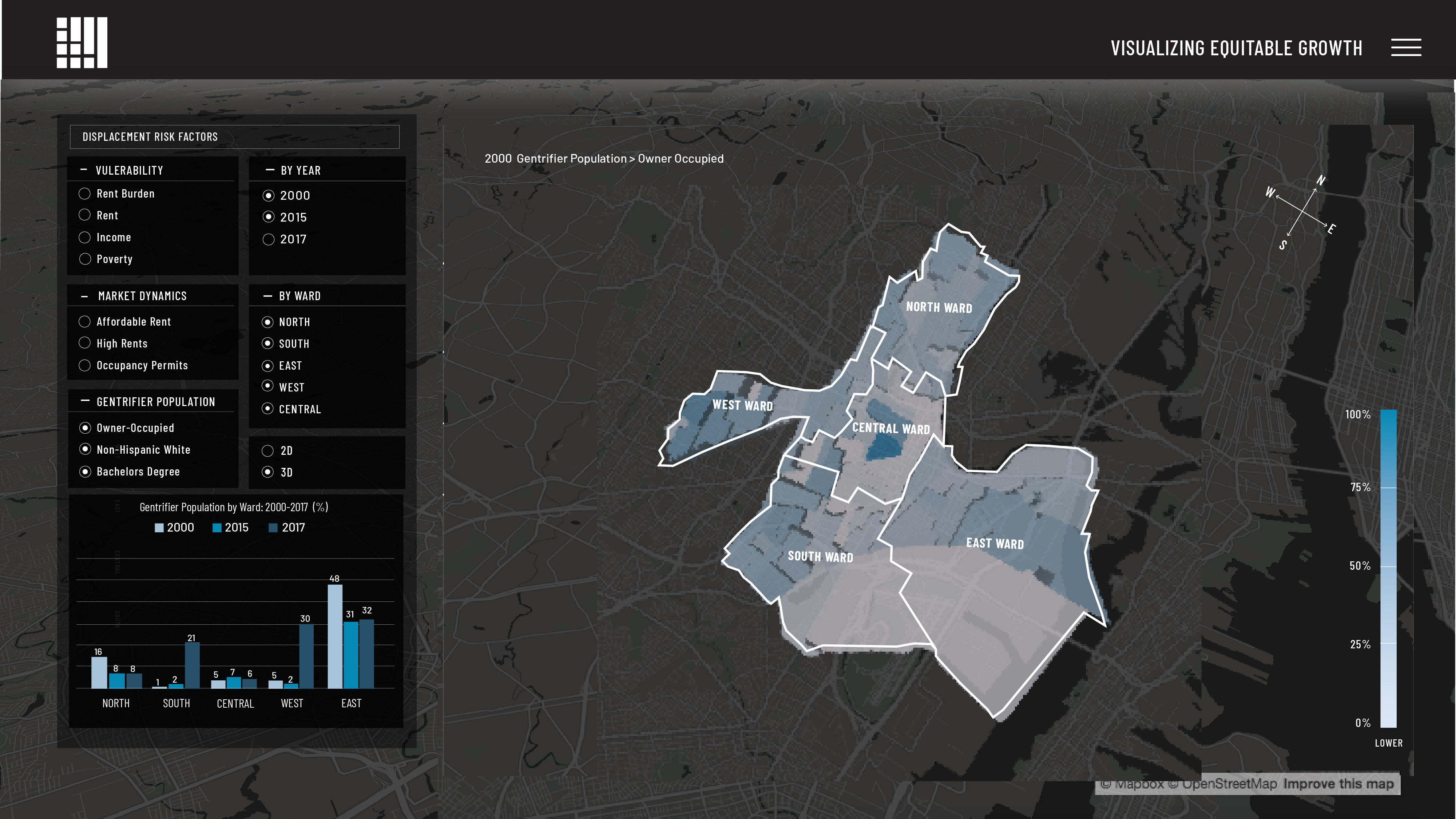The image size is (1456, 819).
Task: Collapse the By Ward section
Action: point(268,295)
